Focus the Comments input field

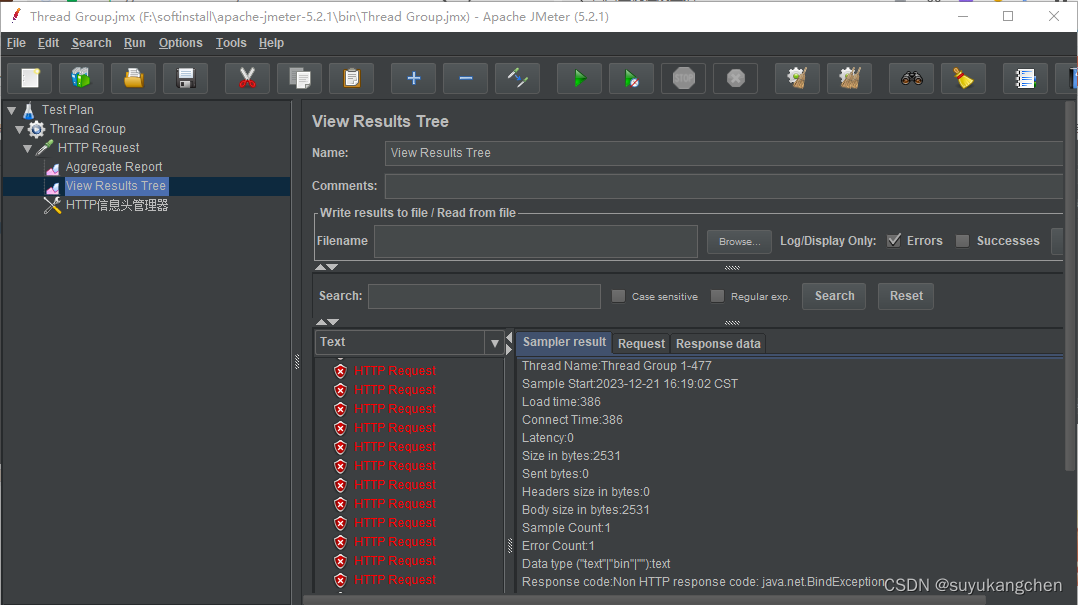coord(724,186)
